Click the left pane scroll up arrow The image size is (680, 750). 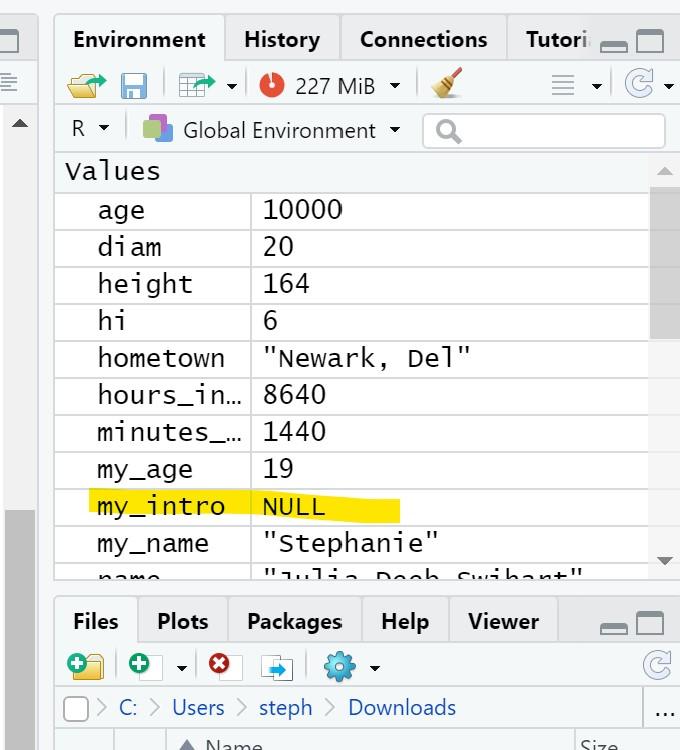[20, 123]
